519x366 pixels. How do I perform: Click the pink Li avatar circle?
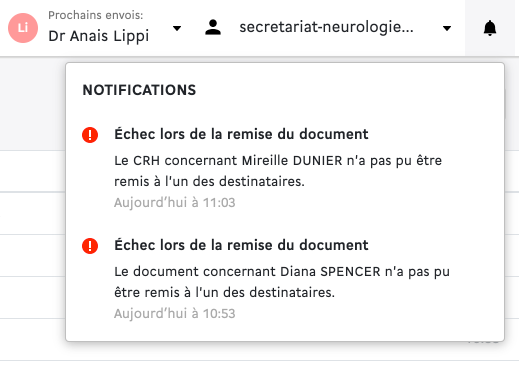click(23, 28)
